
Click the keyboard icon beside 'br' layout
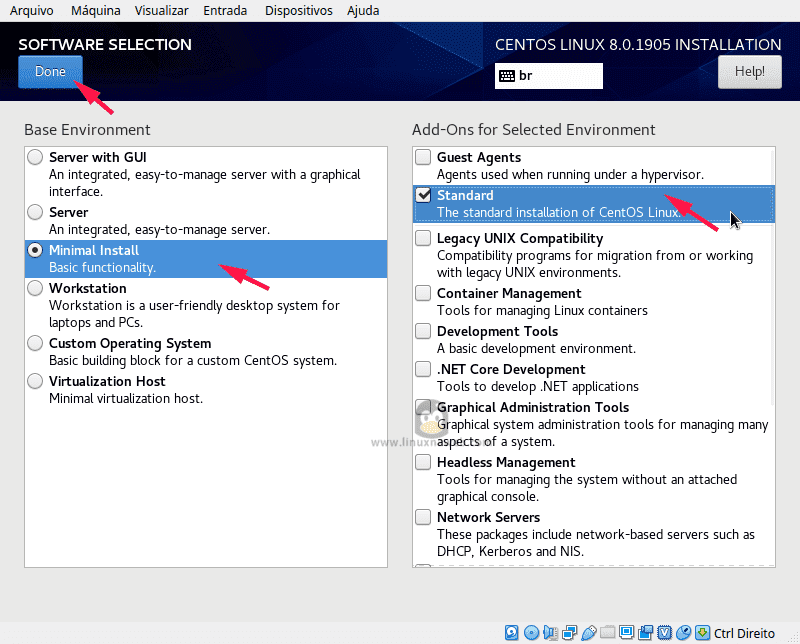(x=507, y=76)
